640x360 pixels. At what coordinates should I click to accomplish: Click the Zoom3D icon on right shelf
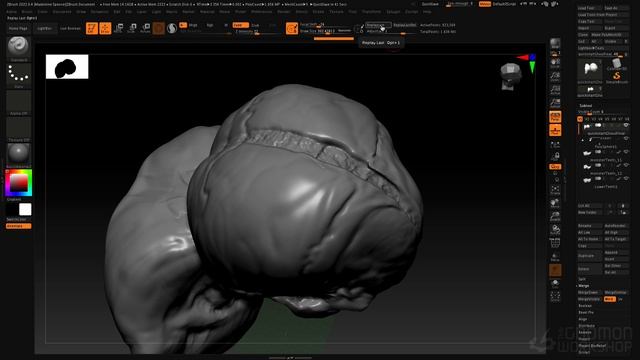555,216
